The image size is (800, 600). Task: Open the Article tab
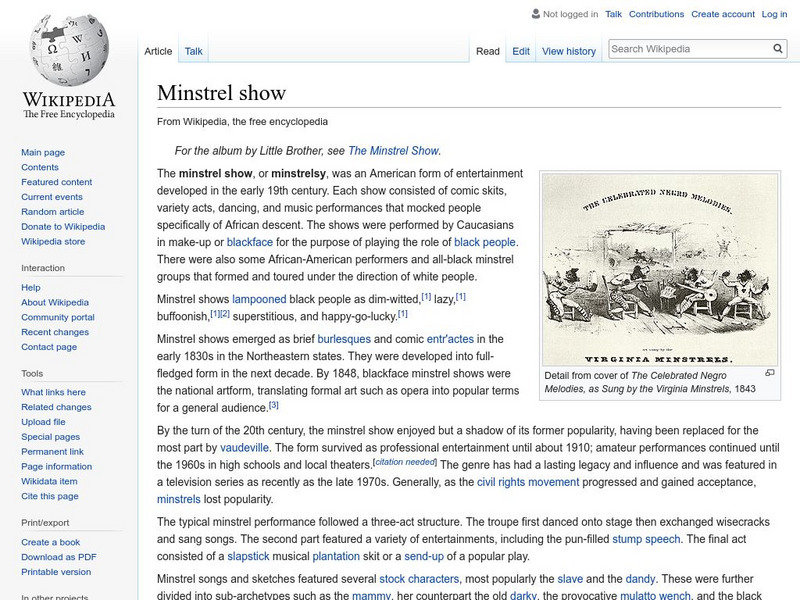(x=158, y=51)
